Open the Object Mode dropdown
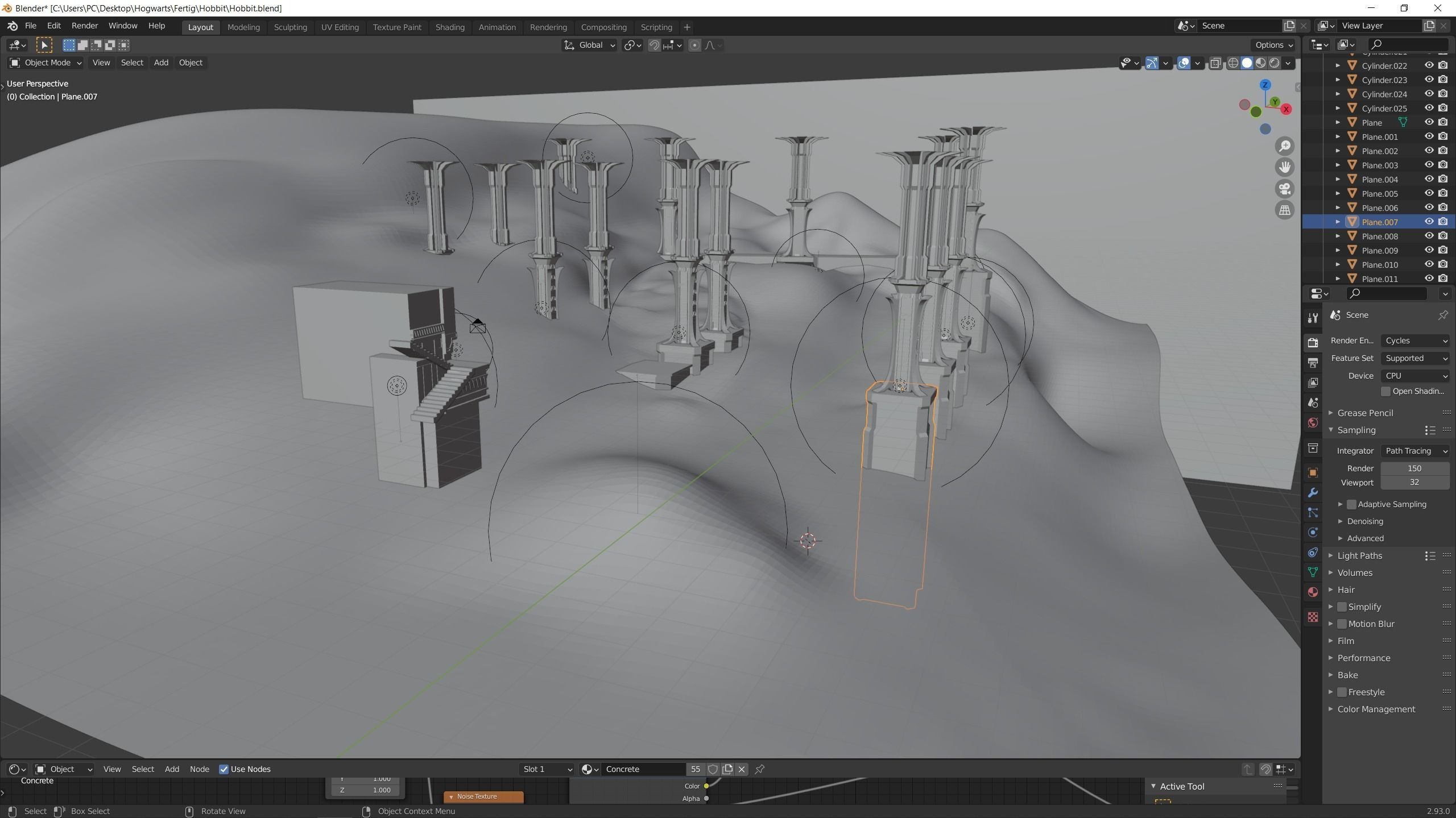Image resolution: width=1456 pixels, height=818 pixels. pyautogui.click(x=45, y=63)
